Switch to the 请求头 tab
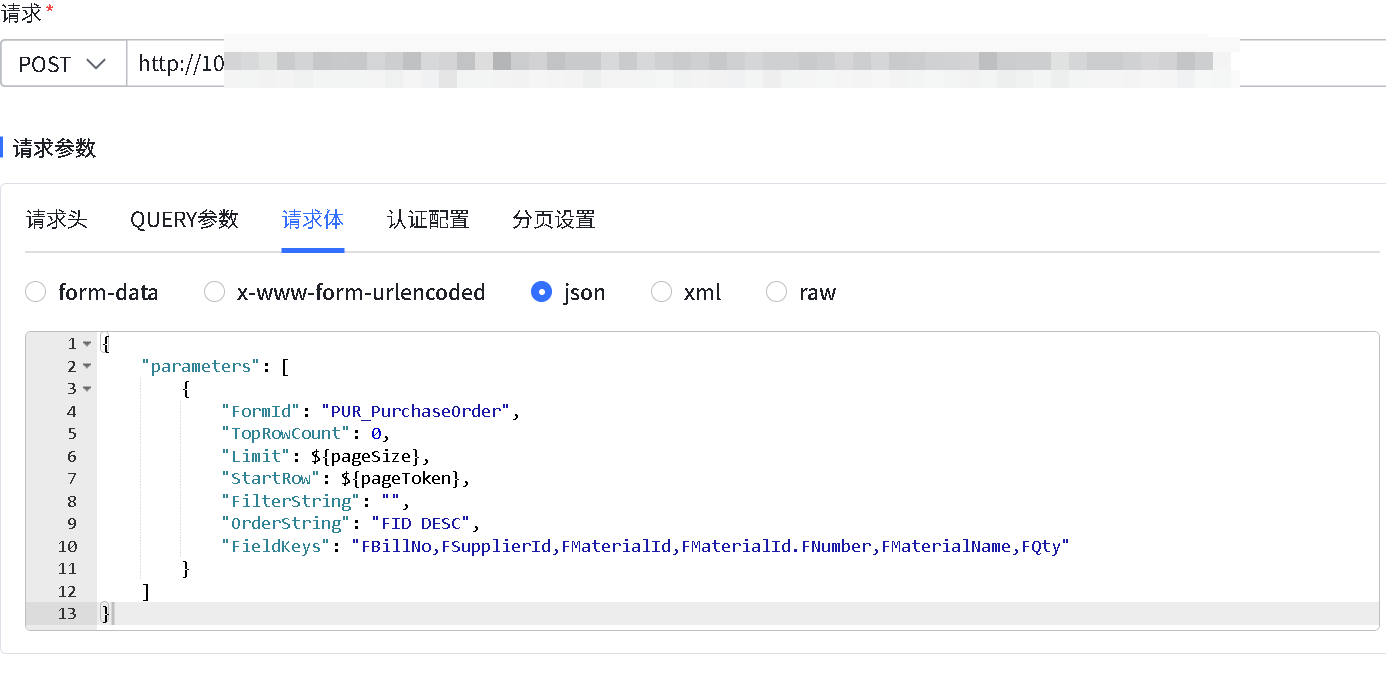 pos(57,220)
